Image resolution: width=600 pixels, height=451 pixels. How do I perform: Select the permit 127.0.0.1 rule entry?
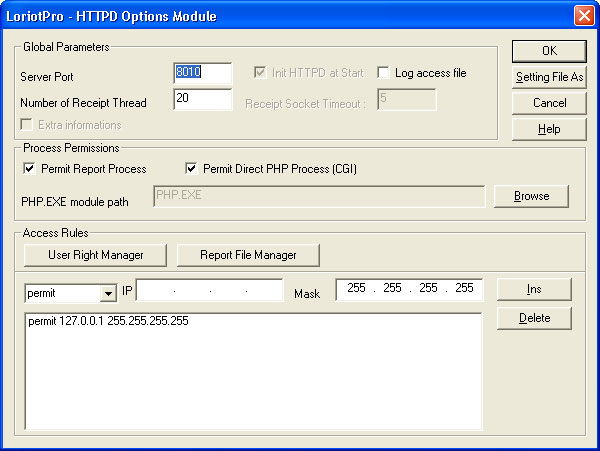[x=109, y=322]
